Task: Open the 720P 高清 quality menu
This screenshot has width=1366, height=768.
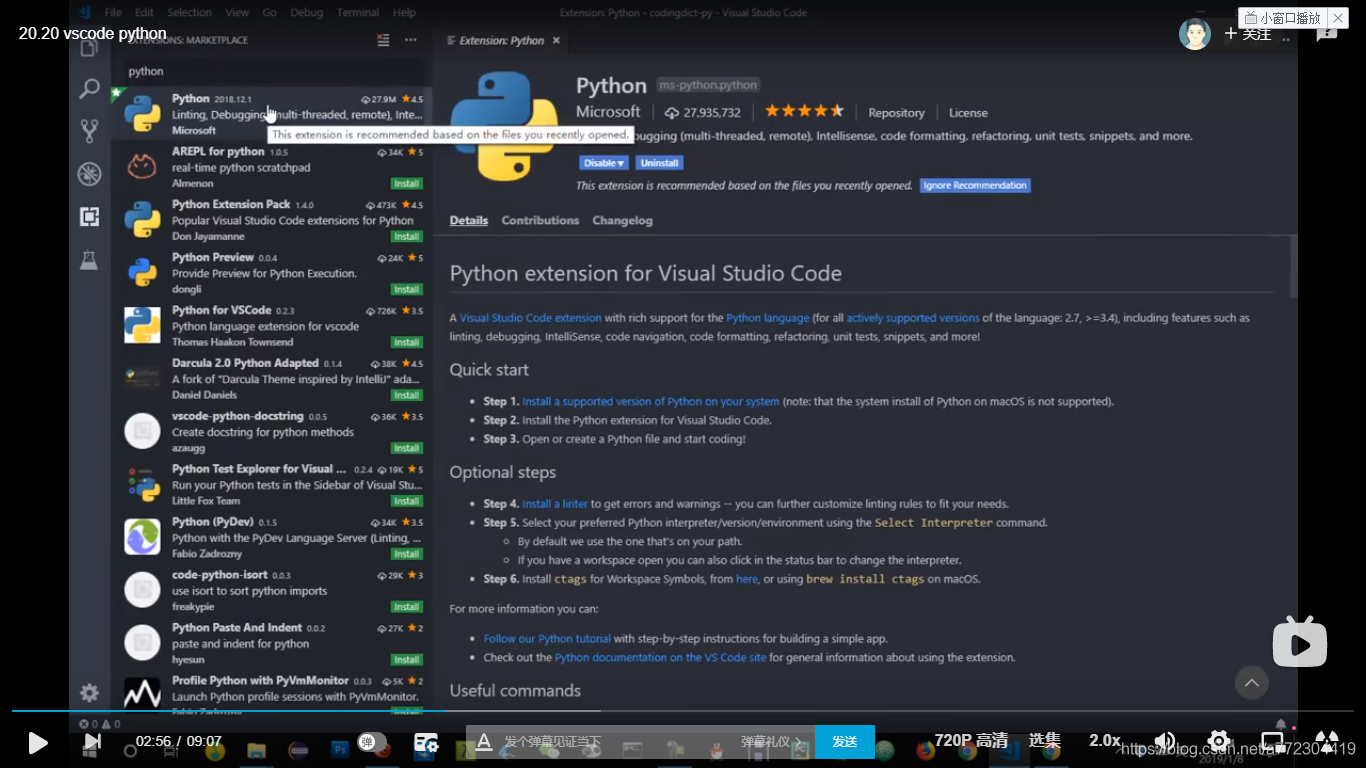Action: (971, 740)
